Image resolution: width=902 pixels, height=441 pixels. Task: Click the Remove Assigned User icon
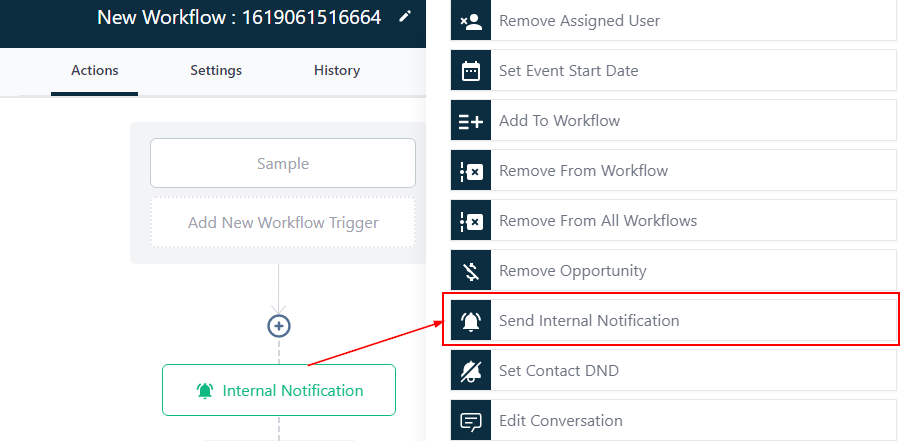click(470, 21)
